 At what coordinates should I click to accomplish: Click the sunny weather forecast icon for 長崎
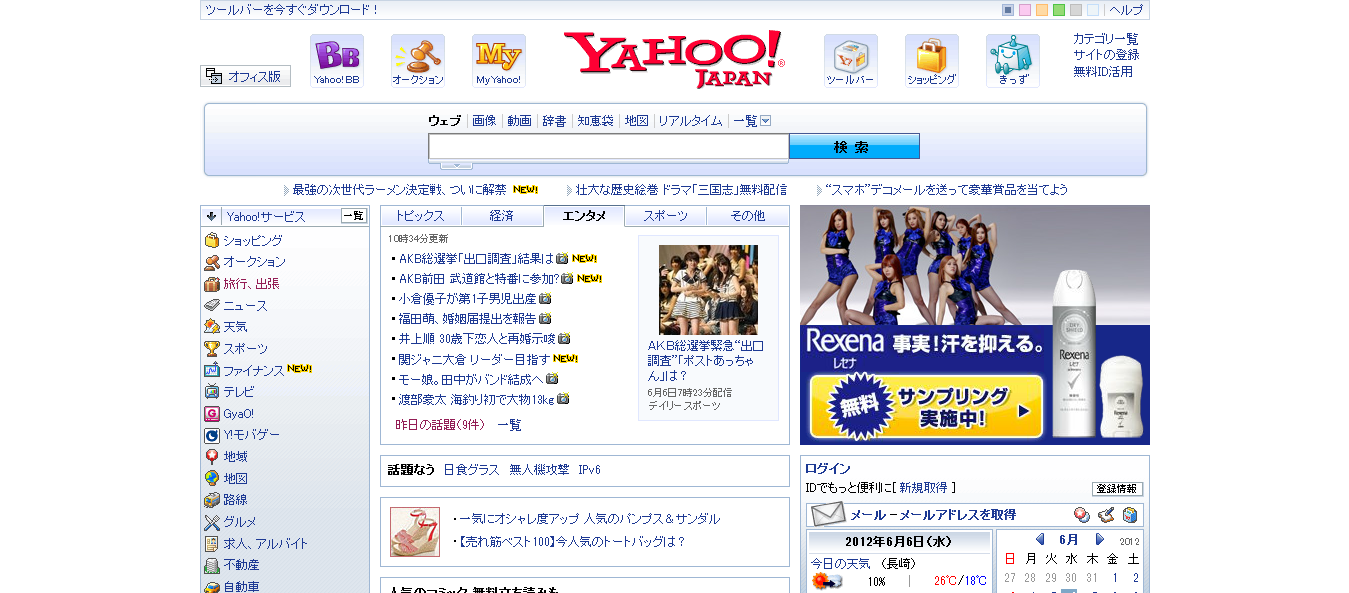click(x=826, y=581)
